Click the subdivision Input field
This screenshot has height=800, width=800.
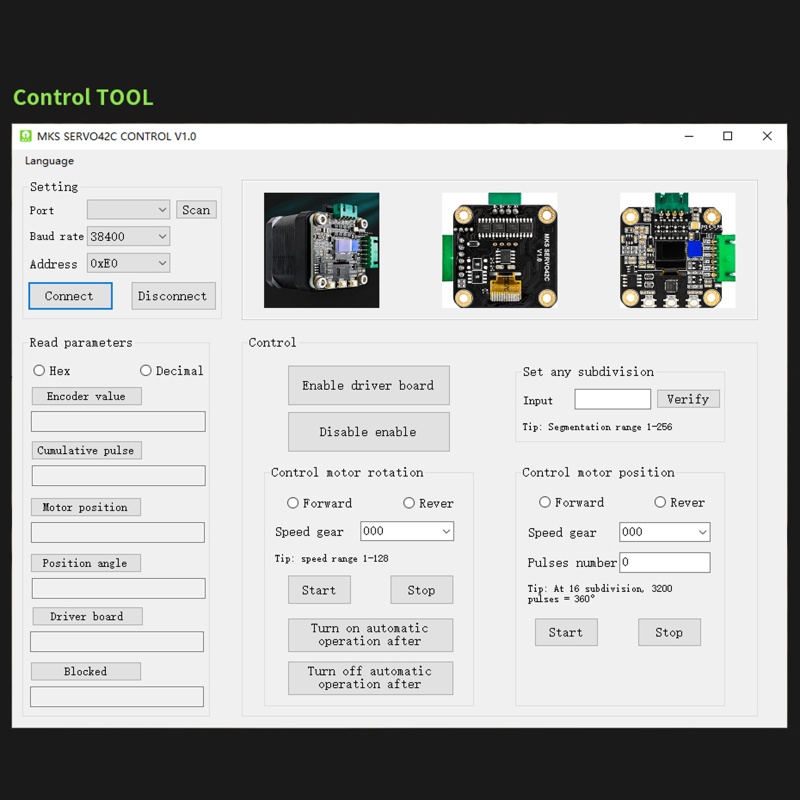pyautogui.click(x=613, y=398)
